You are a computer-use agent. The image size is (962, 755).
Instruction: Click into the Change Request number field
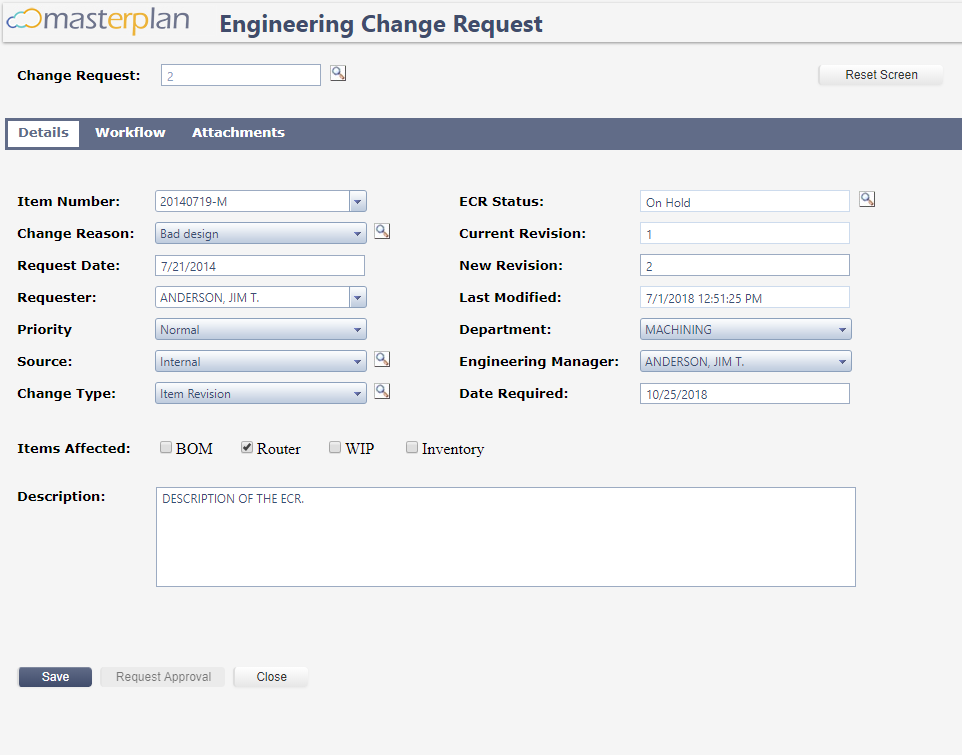click(240, 75)
